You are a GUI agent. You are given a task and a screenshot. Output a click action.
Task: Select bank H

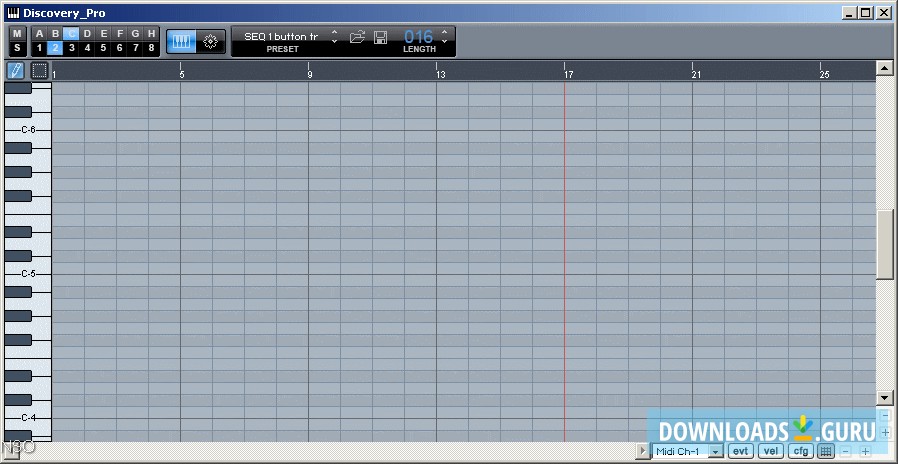151,34
